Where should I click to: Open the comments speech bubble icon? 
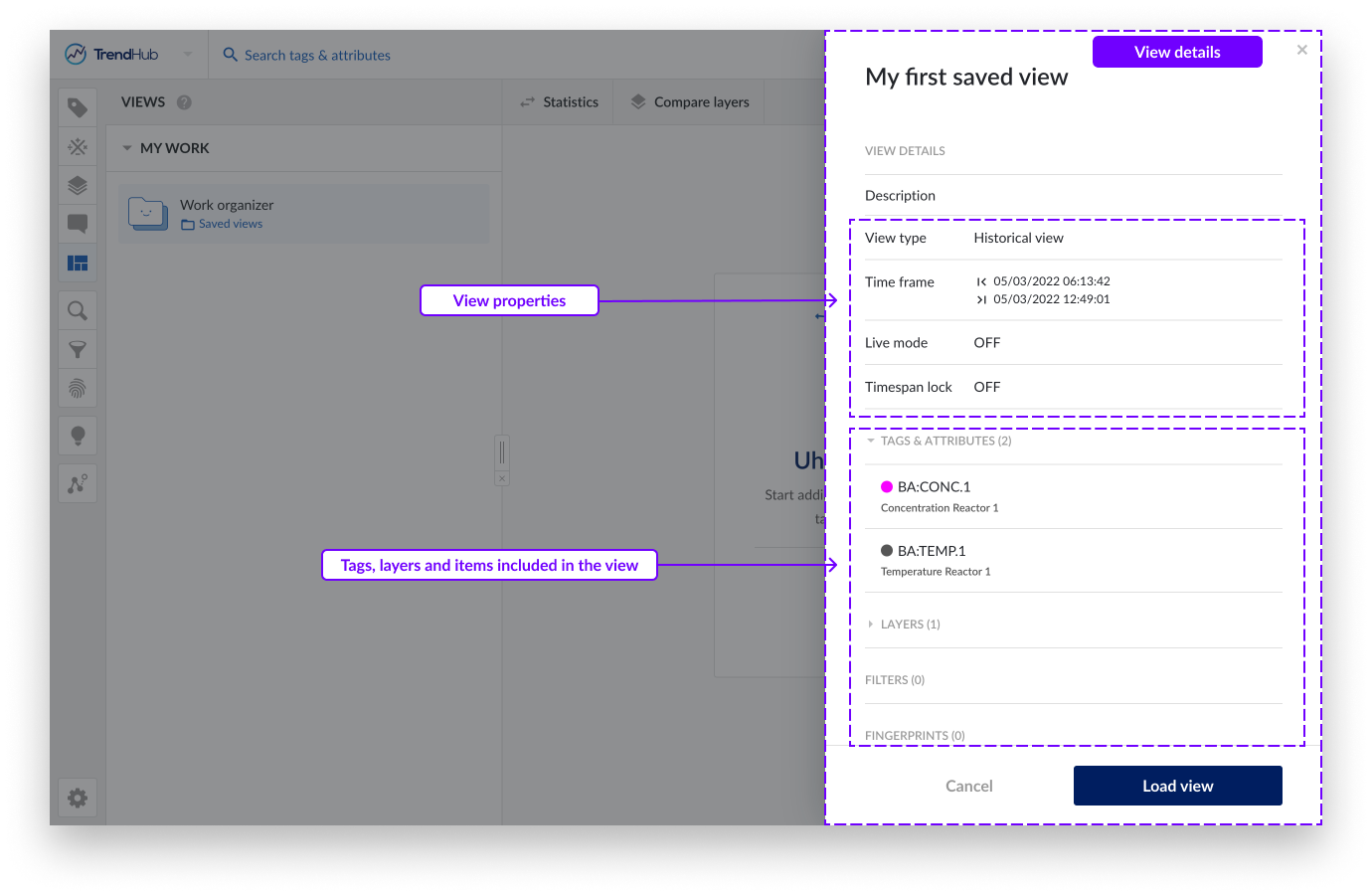coord(78,224)
